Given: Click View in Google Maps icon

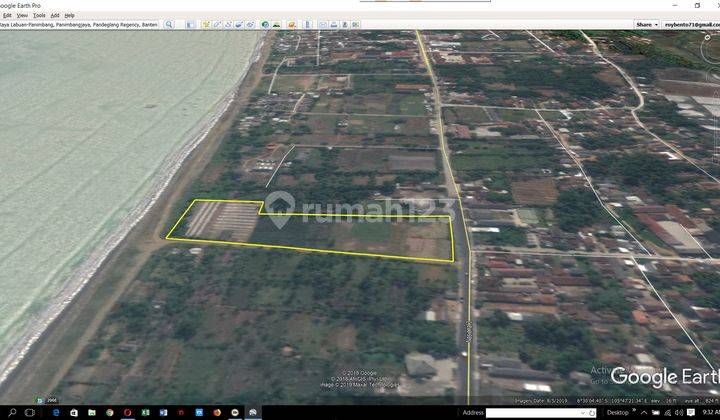Looking at the screenshot, I should point(356,24).
